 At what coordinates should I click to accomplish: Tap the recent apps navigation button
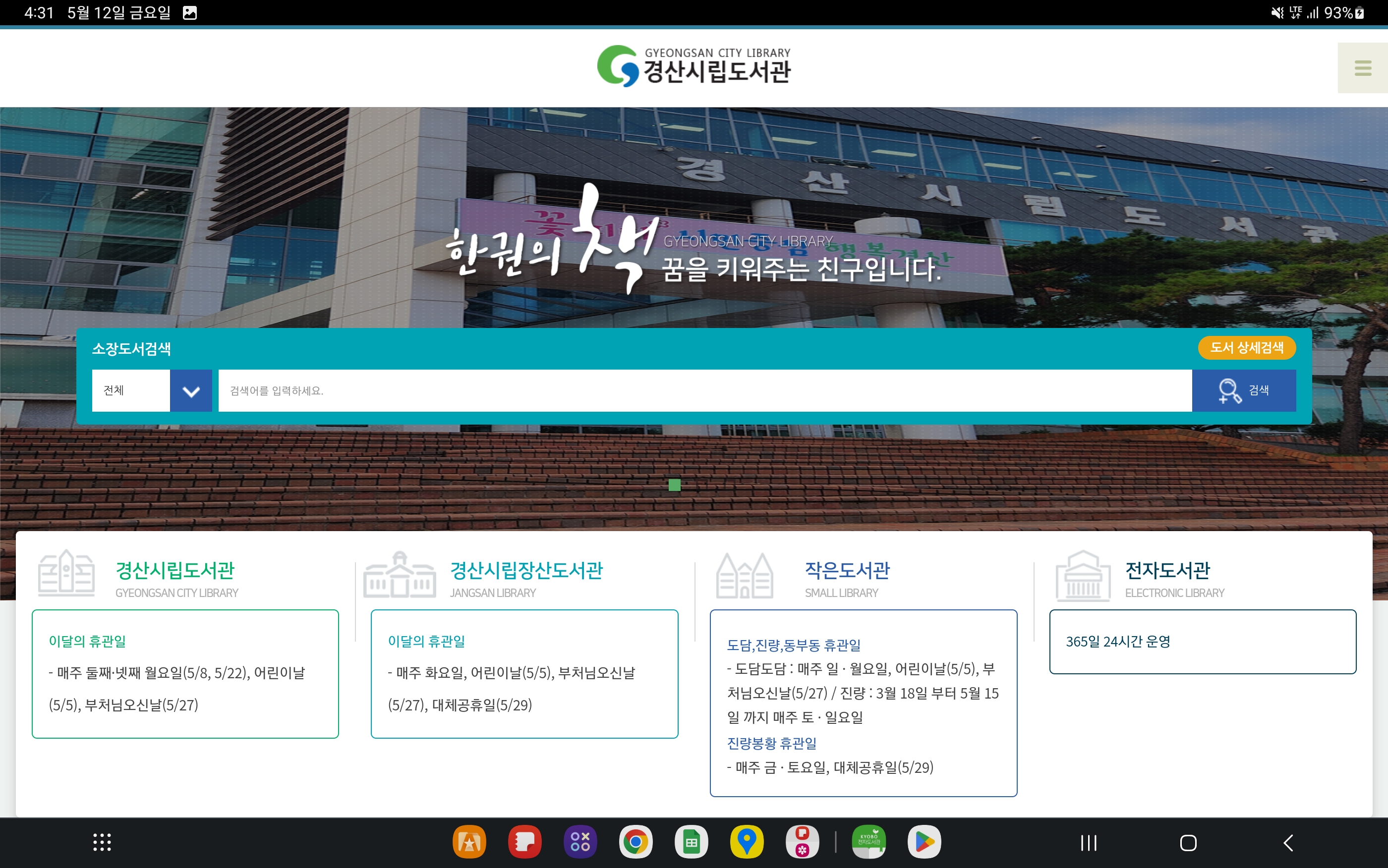coord(1088,843)
